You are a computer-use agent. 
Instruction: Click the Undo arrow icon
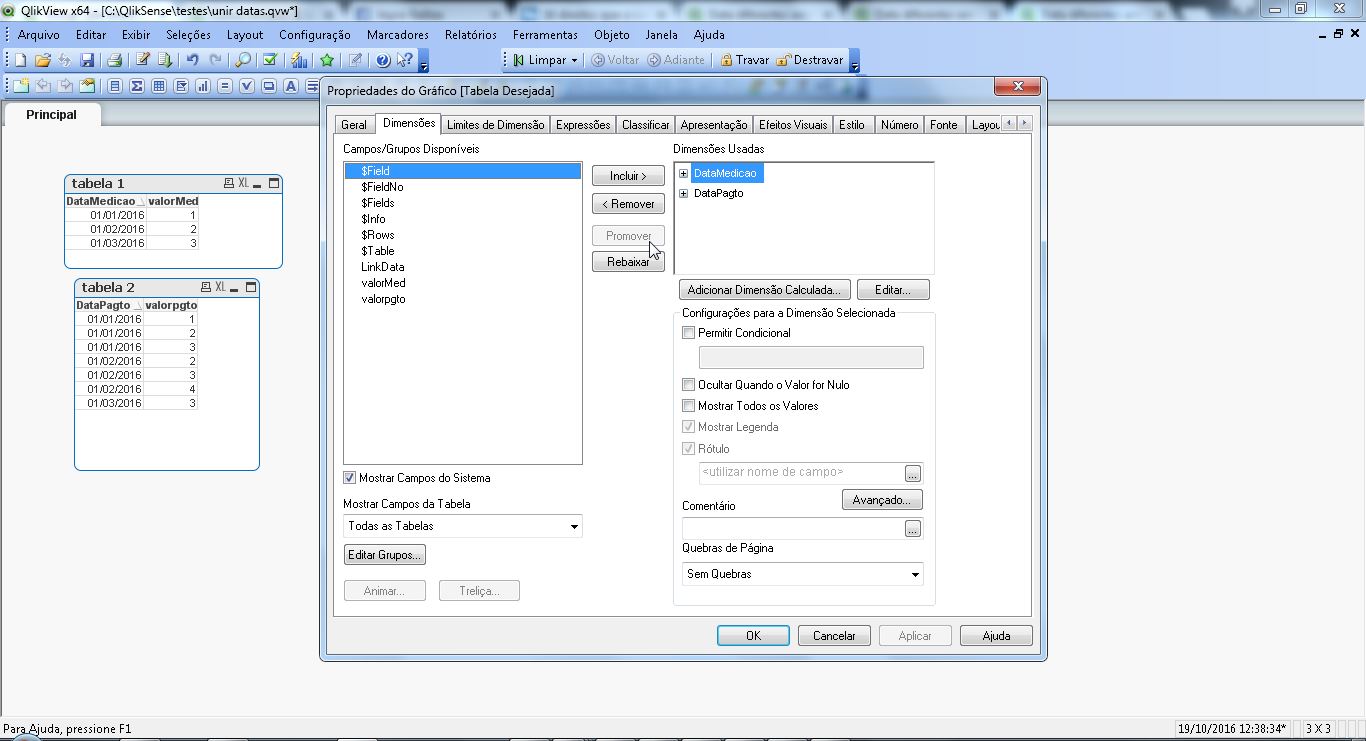tap(192, 60)
